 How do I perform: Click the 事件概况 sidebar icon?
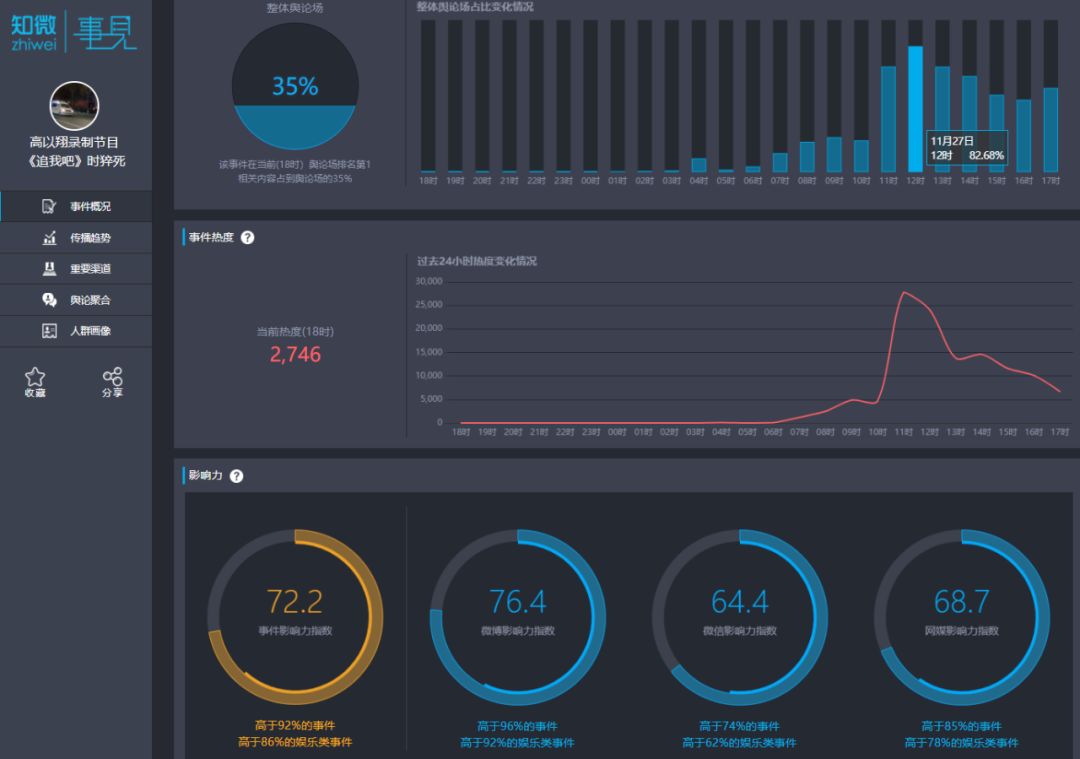pos(49,206)
